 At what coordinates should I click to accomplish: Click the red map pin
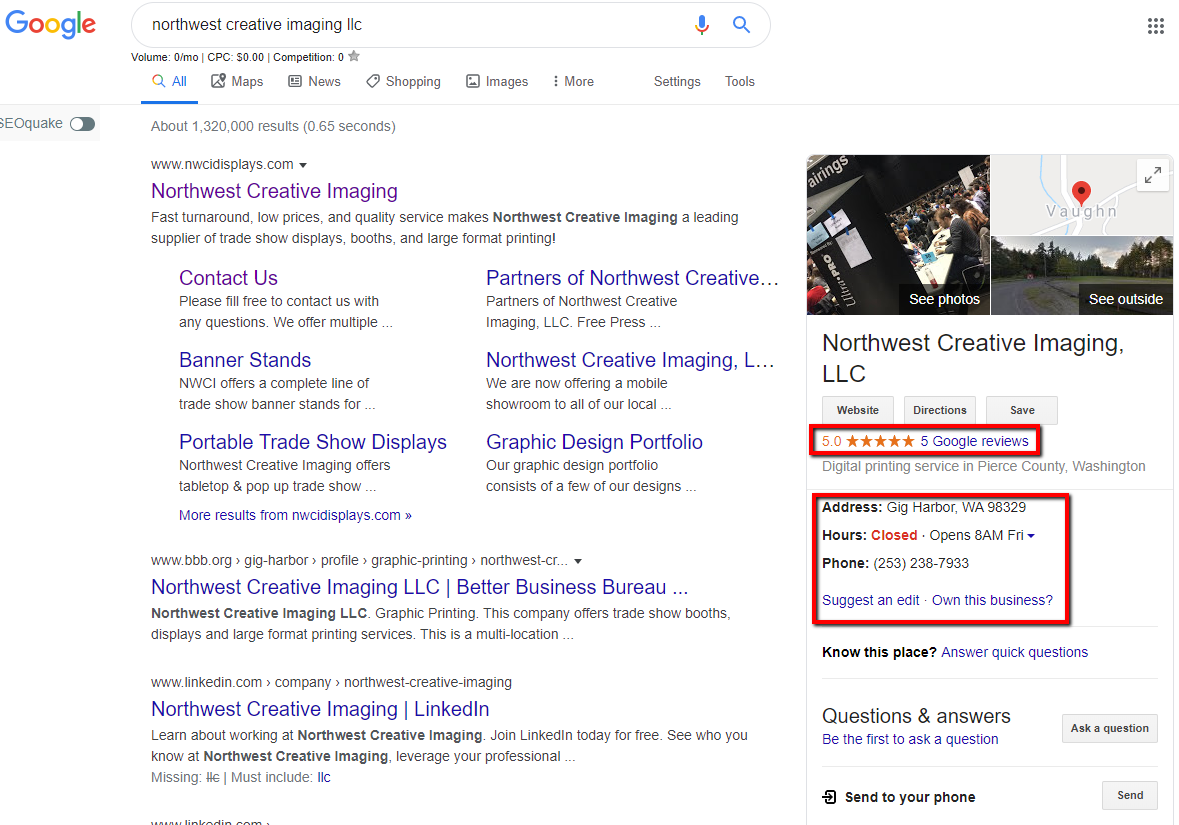[1080, 193]
